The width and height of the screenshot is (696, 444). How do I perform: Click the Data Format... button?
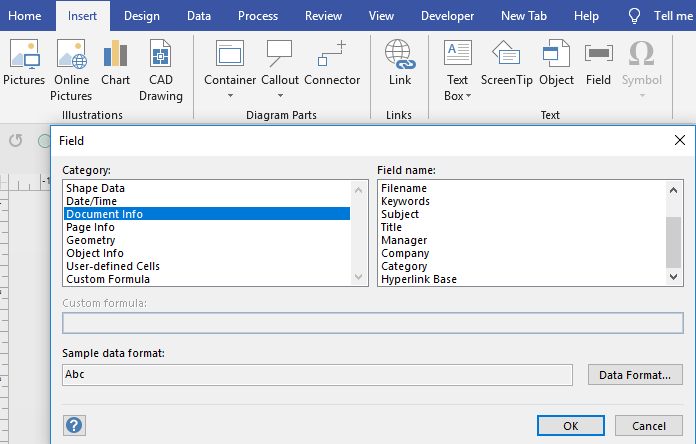[635, 375]
